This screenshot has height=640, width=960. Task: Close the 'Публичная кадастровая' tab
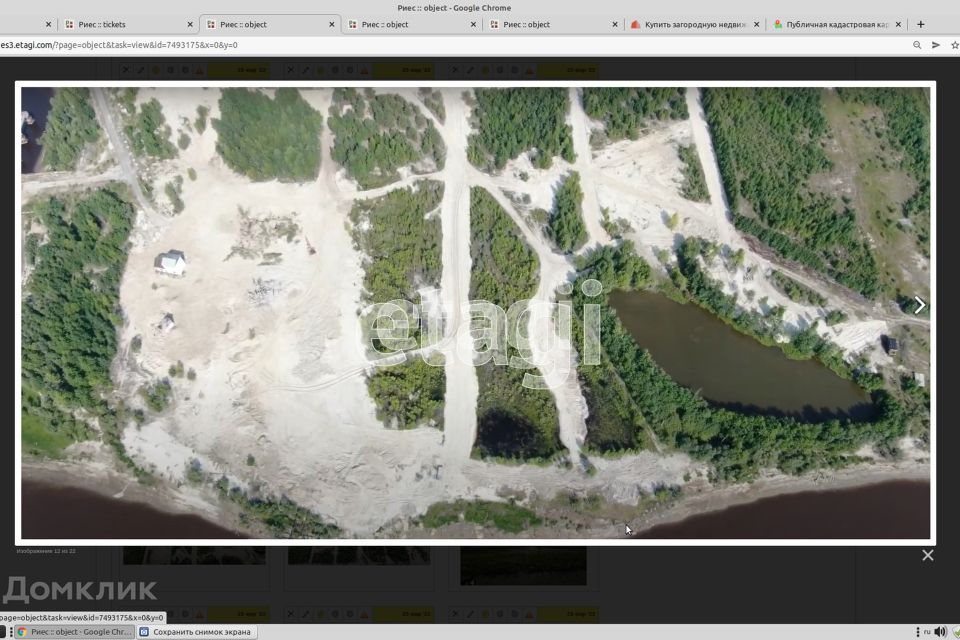898,24
